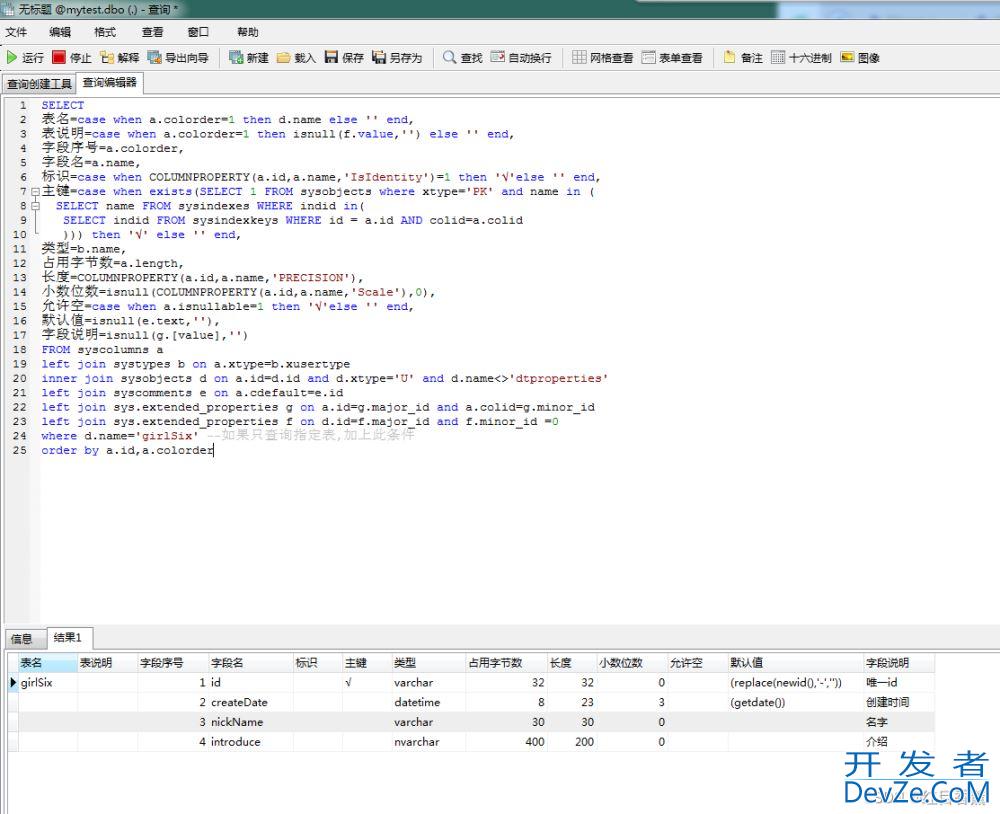Stop execution with the red 停止 icon
1000x814 pixels.
[x=59, y=57]
